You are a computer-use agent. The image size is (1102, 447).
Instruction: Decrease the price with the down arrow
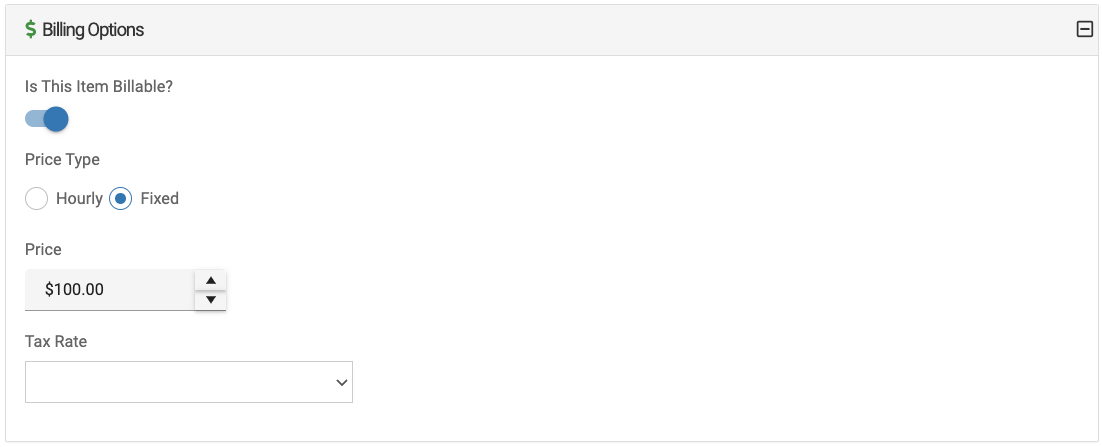210,299
